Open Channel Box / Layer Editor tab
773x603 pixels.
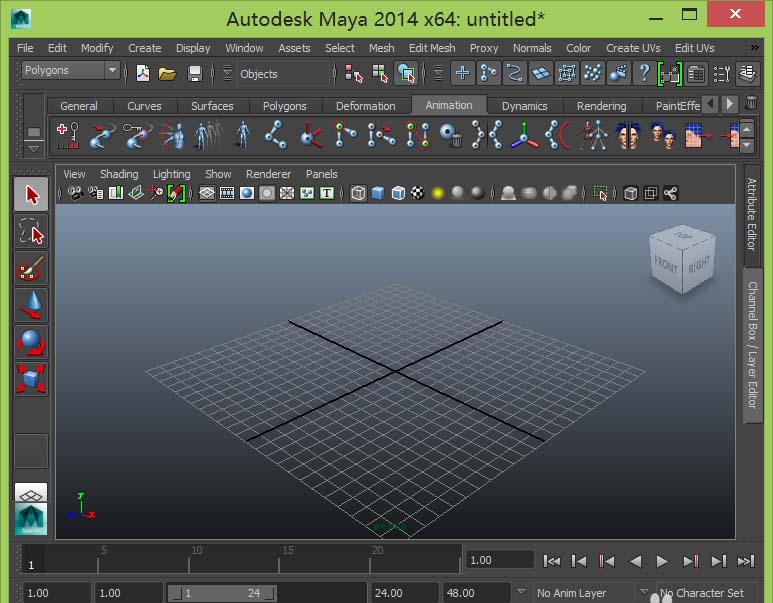[752, 345]
